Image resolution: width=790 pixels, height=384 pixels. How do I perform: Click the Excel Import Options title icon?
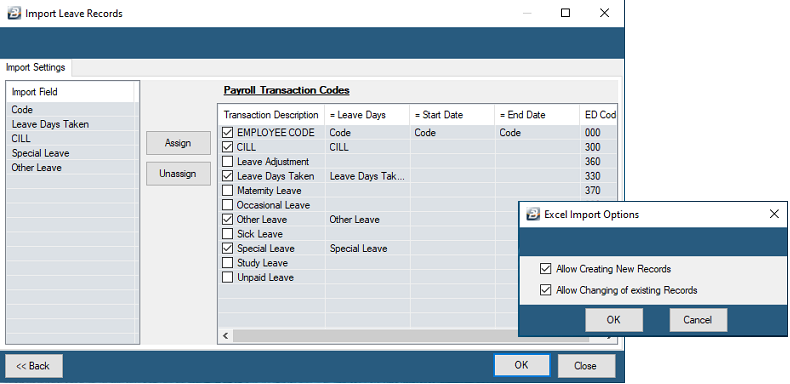(x=533, y=214)
